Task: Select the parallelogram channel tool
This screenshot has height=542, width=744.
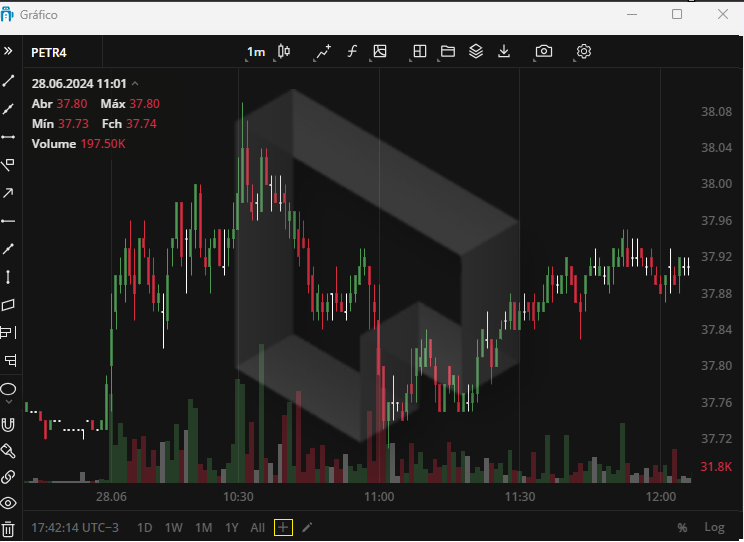Action: point(8,305)
